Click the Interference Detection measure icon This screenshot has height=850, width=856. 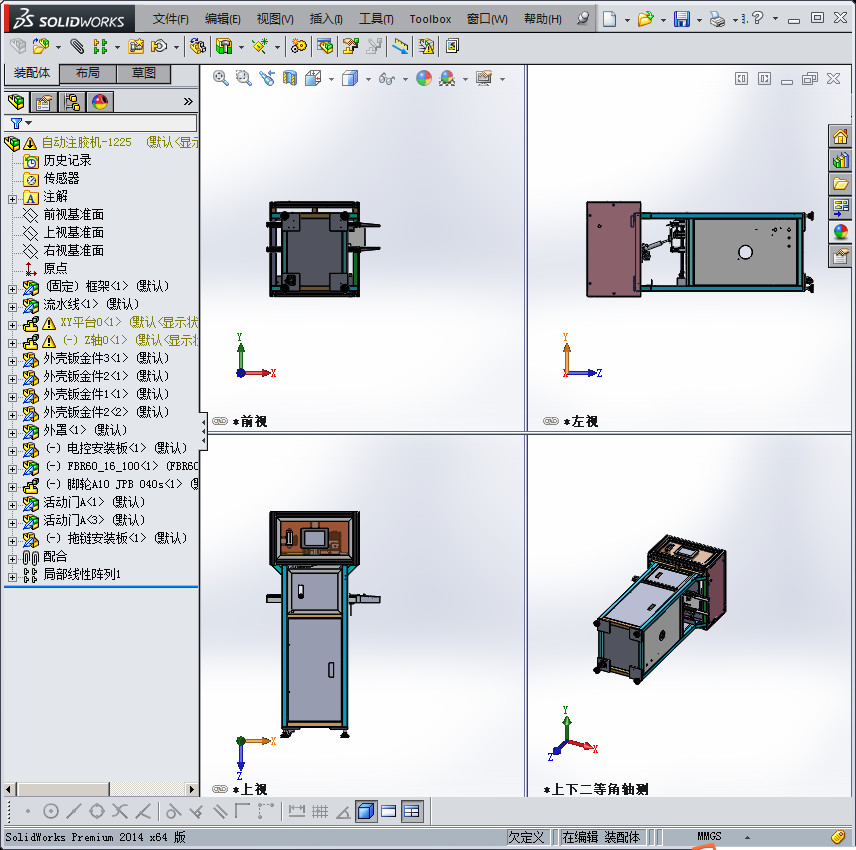(x=400, y=46)
